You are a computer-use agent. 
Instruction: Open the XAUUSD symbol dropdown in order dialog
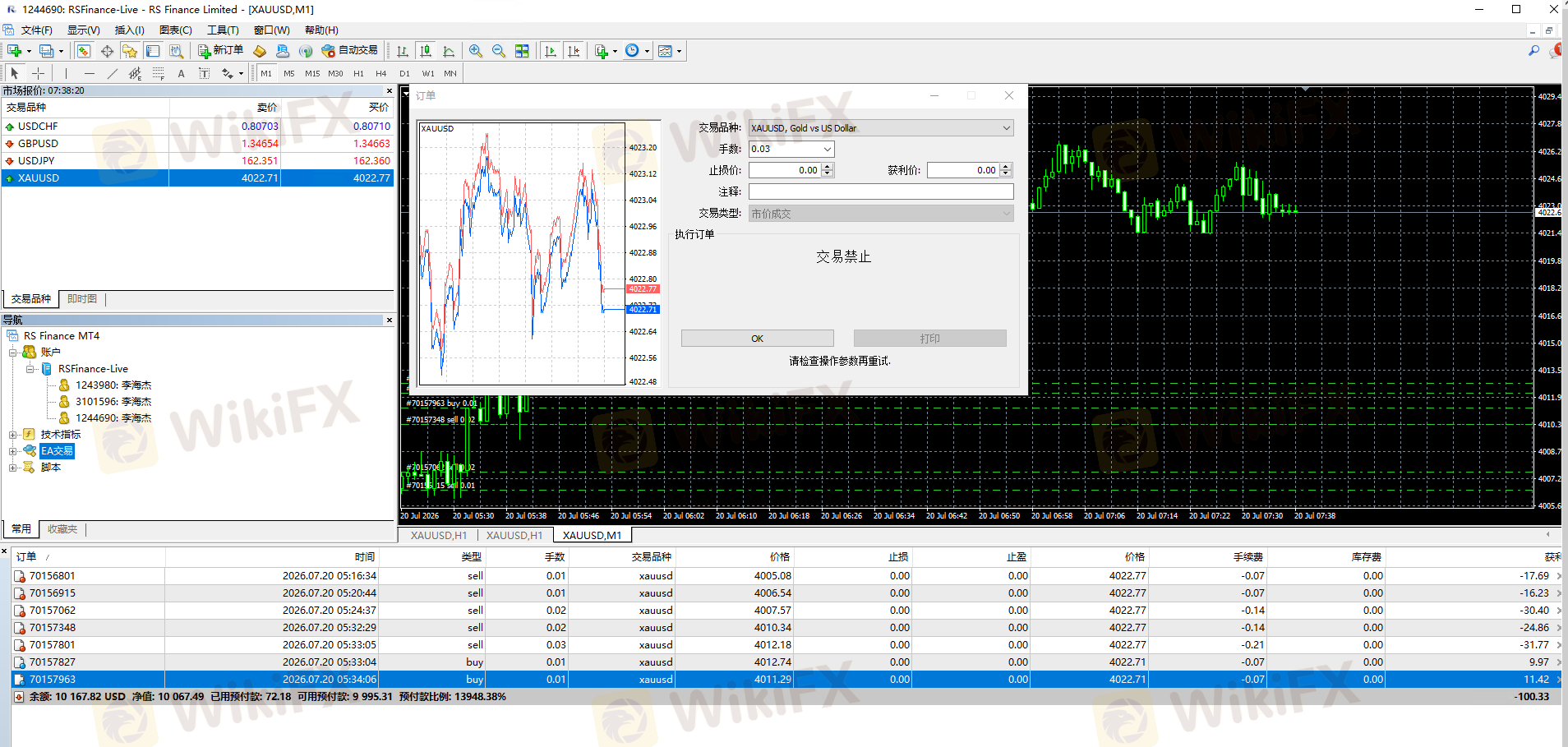(1006, 128)
